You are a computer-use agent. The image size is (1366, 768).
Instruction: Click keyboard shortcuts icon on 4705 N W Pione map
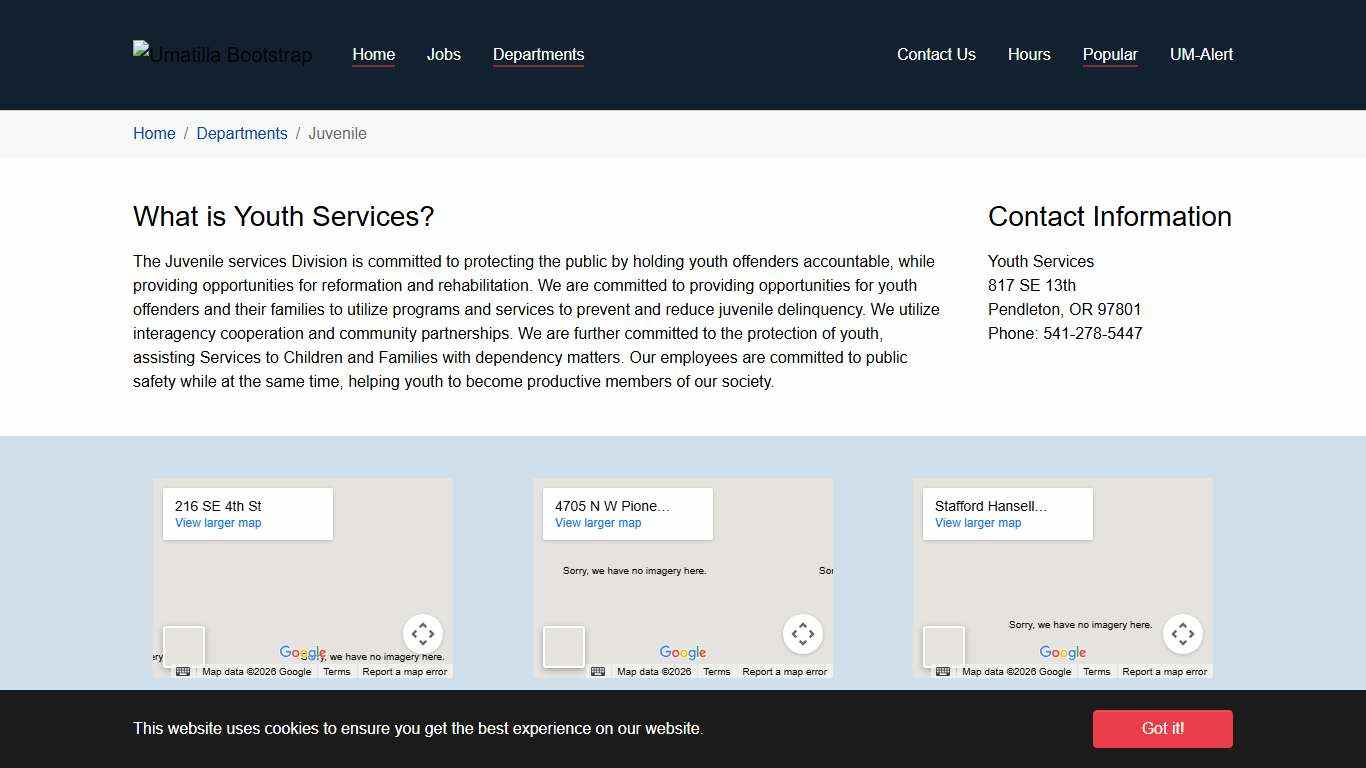coord(598,672)
